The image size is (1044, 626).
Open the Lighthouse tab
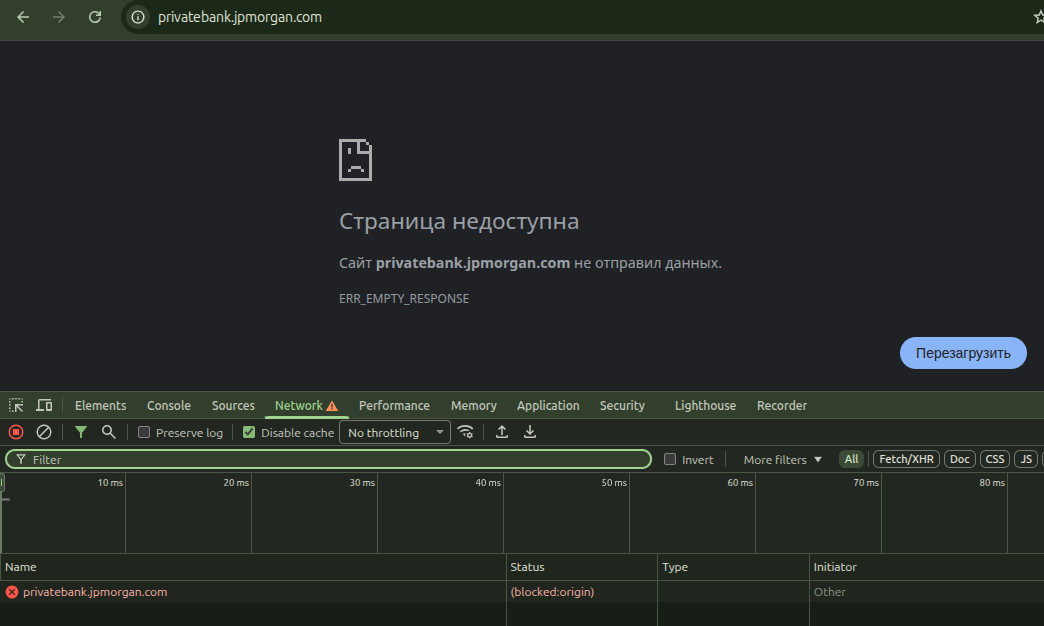coord(705,406)
